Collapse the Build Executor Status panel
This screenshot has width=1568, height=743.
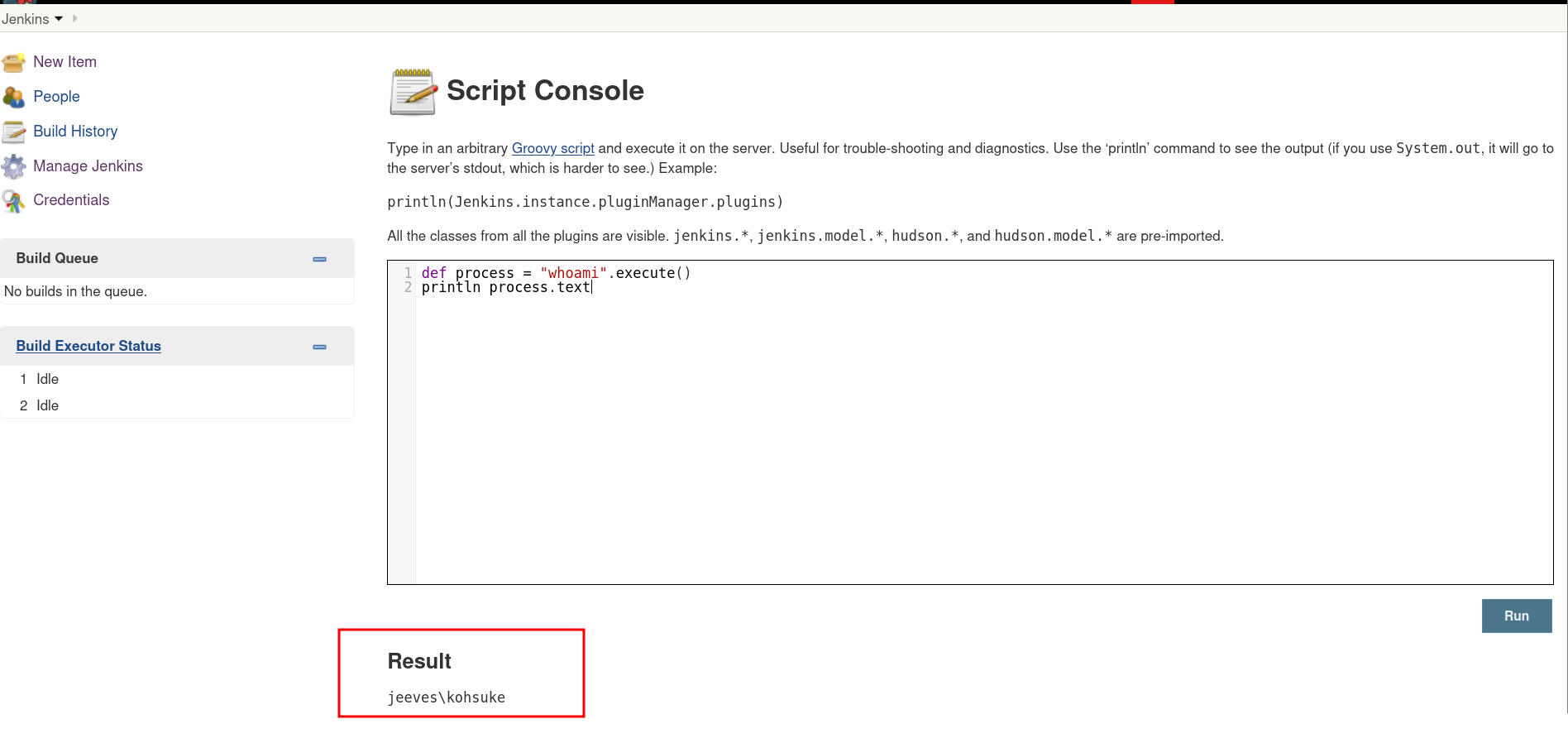[x=319, y=347]
